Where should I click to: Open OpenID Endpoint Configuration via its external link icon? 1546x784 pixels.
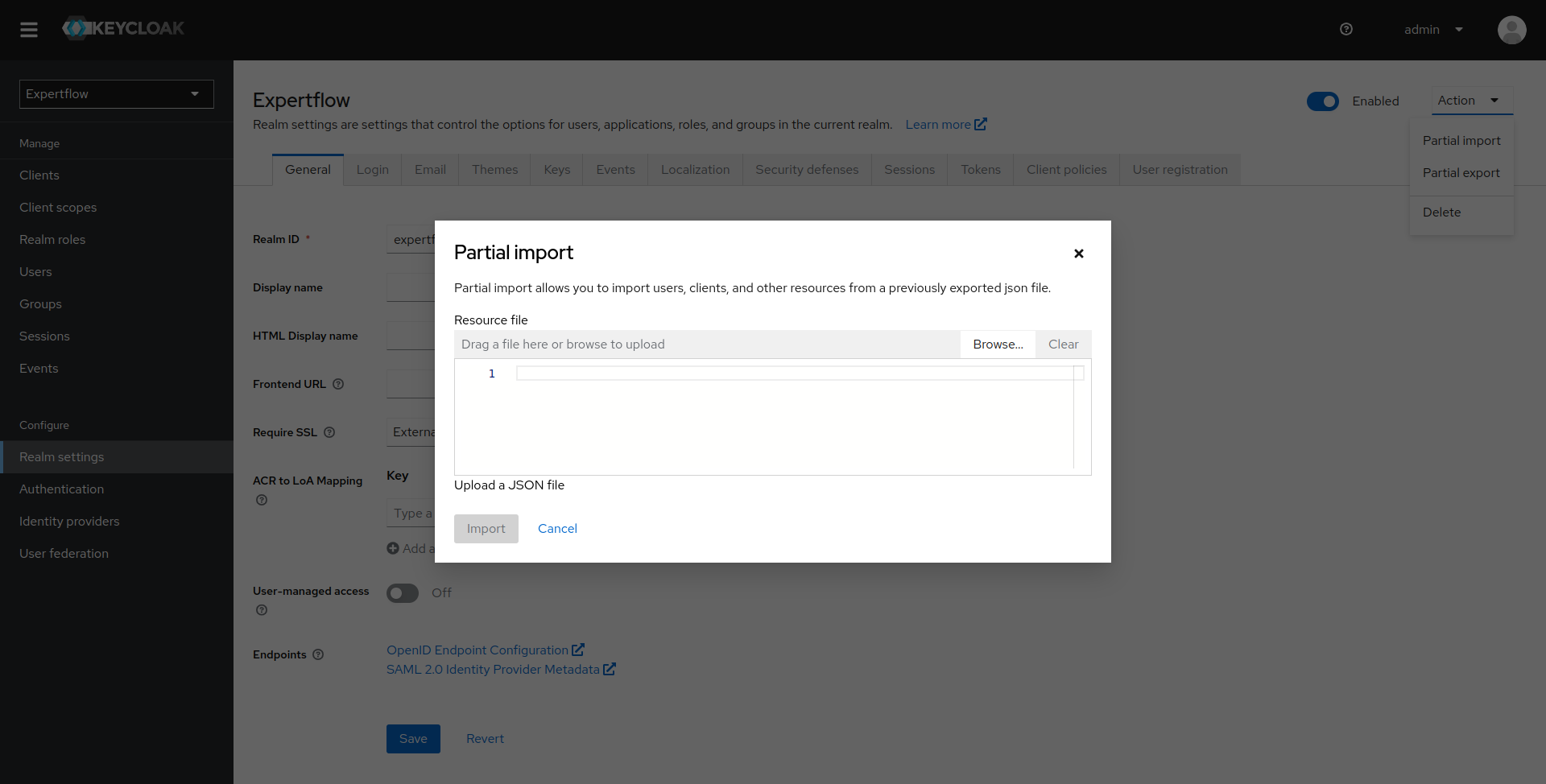[x=579, y=649]
